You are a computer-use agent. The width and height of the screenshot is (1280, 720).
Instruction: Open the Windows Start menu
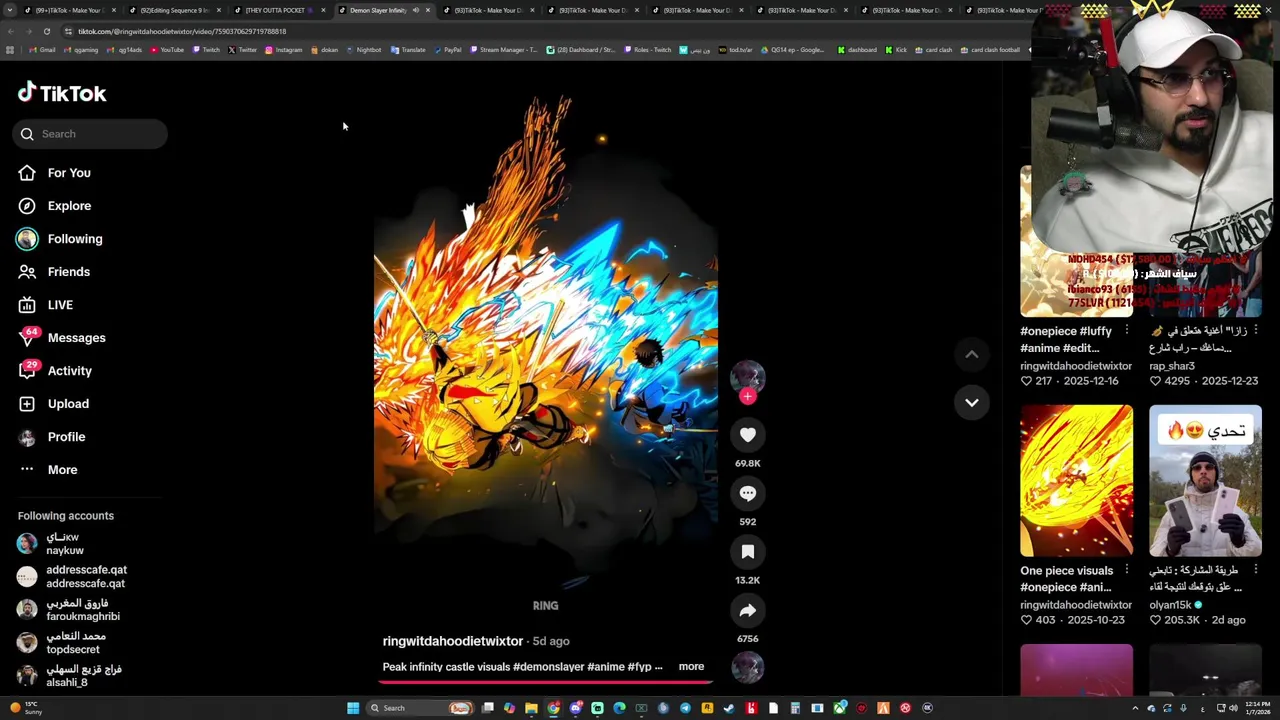353,708
